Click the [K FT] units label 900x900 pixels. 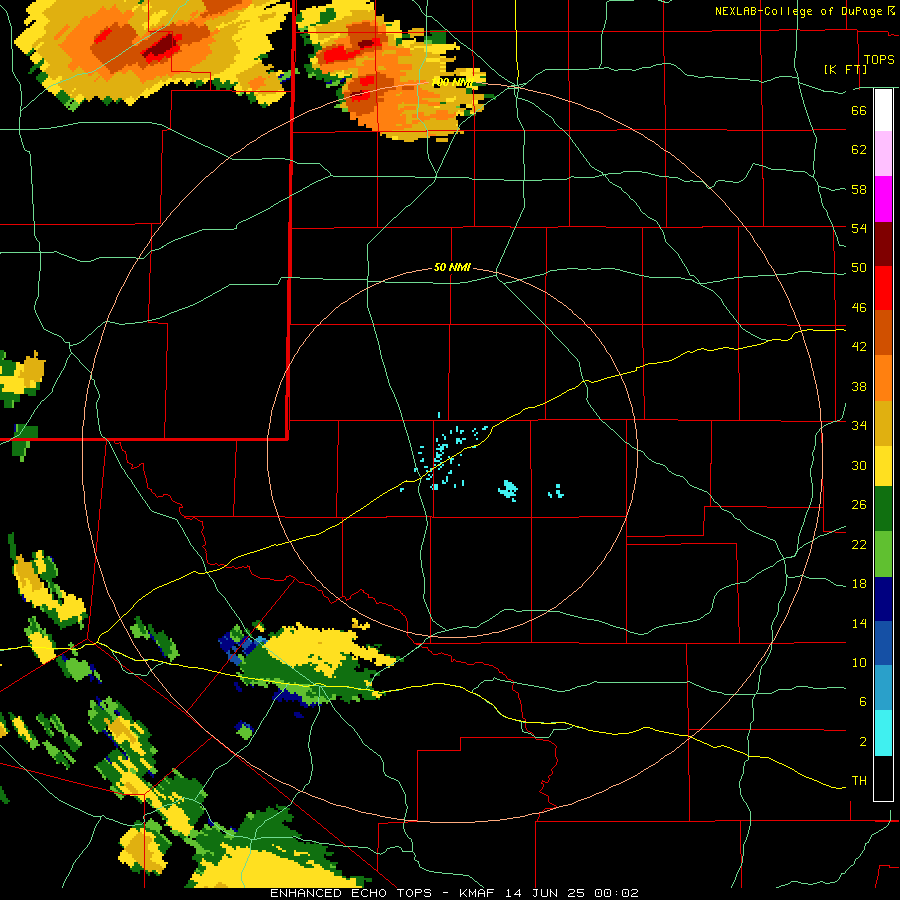coord(845,70)
